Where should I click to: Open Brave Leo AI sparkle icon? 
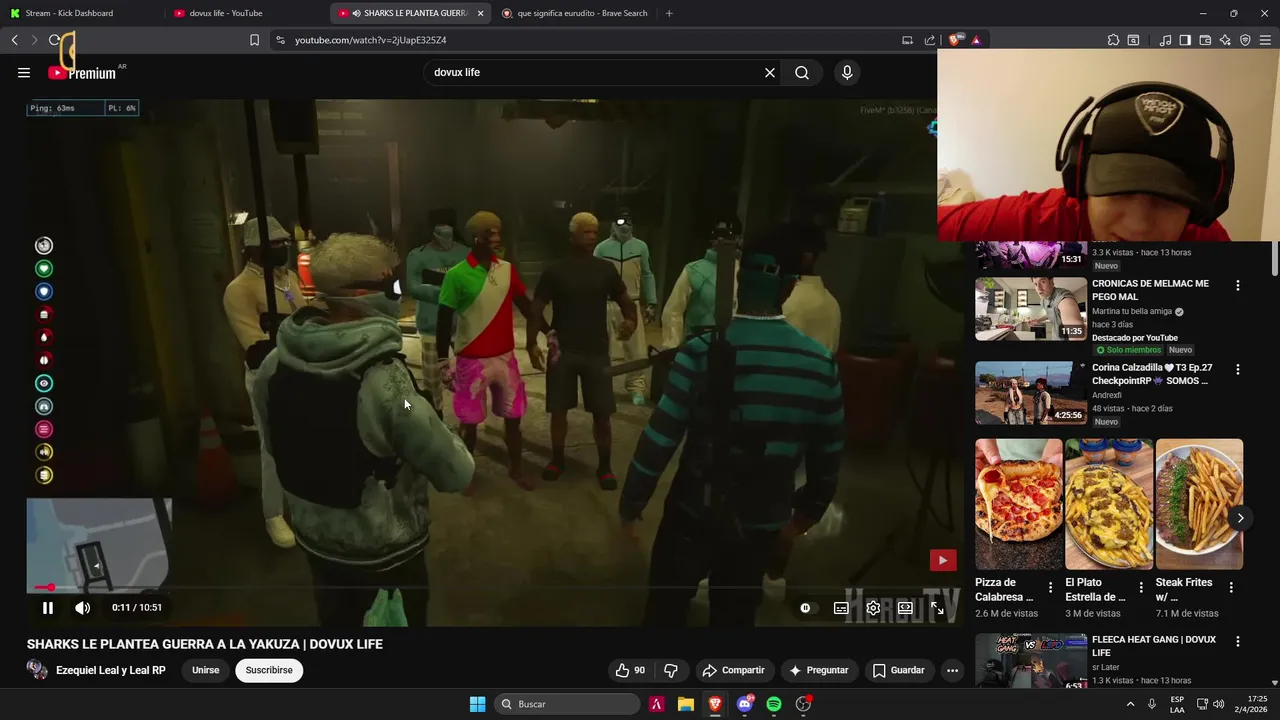(x=1225, y=40)
